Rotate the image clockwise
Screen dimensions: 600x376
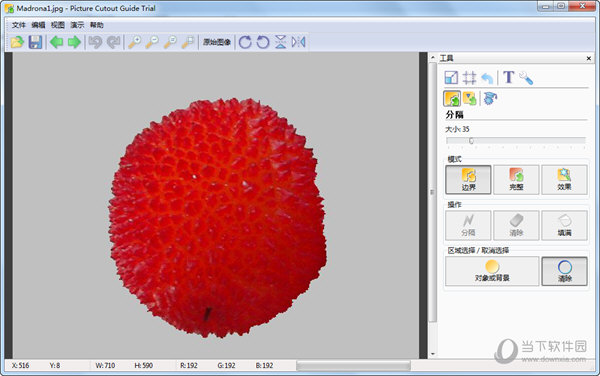(245, 42)
